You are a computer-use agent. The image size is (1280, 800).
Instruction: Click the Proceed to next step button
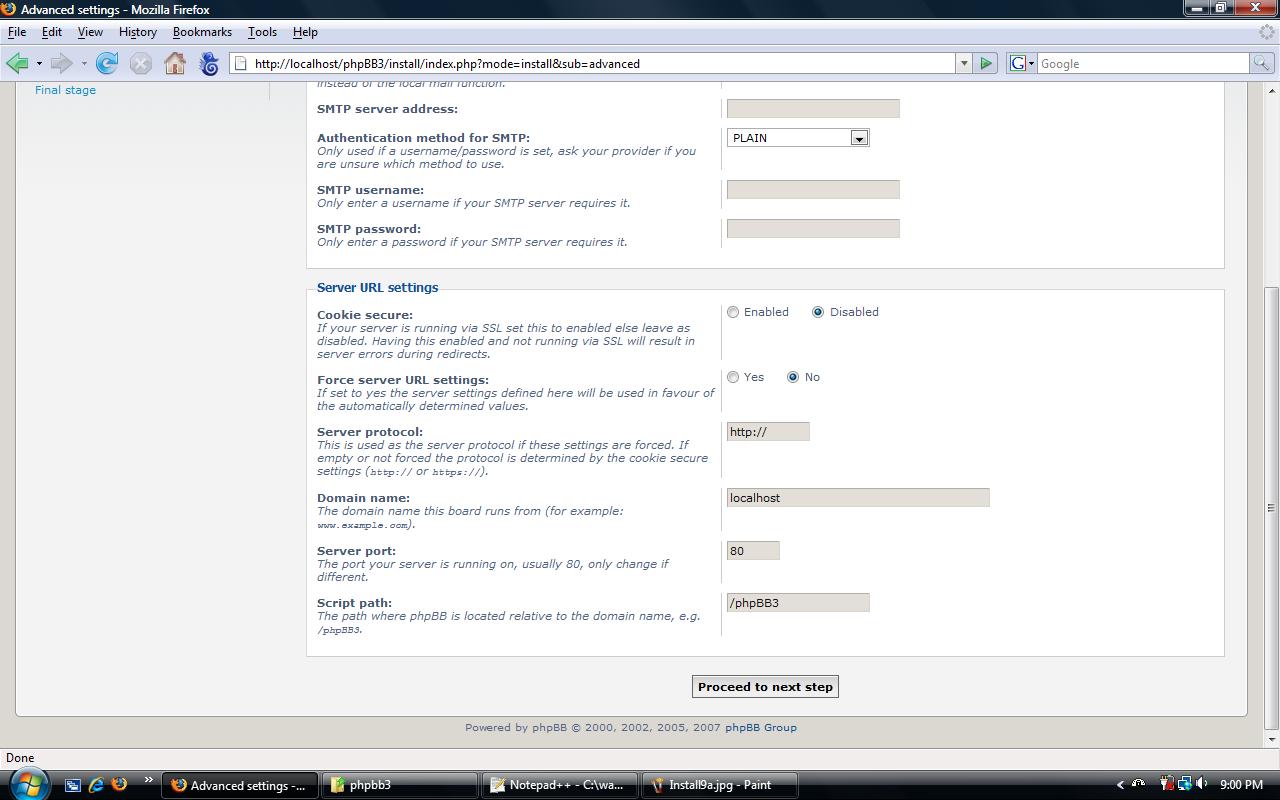pyautogui.click(x=765, y=687)
